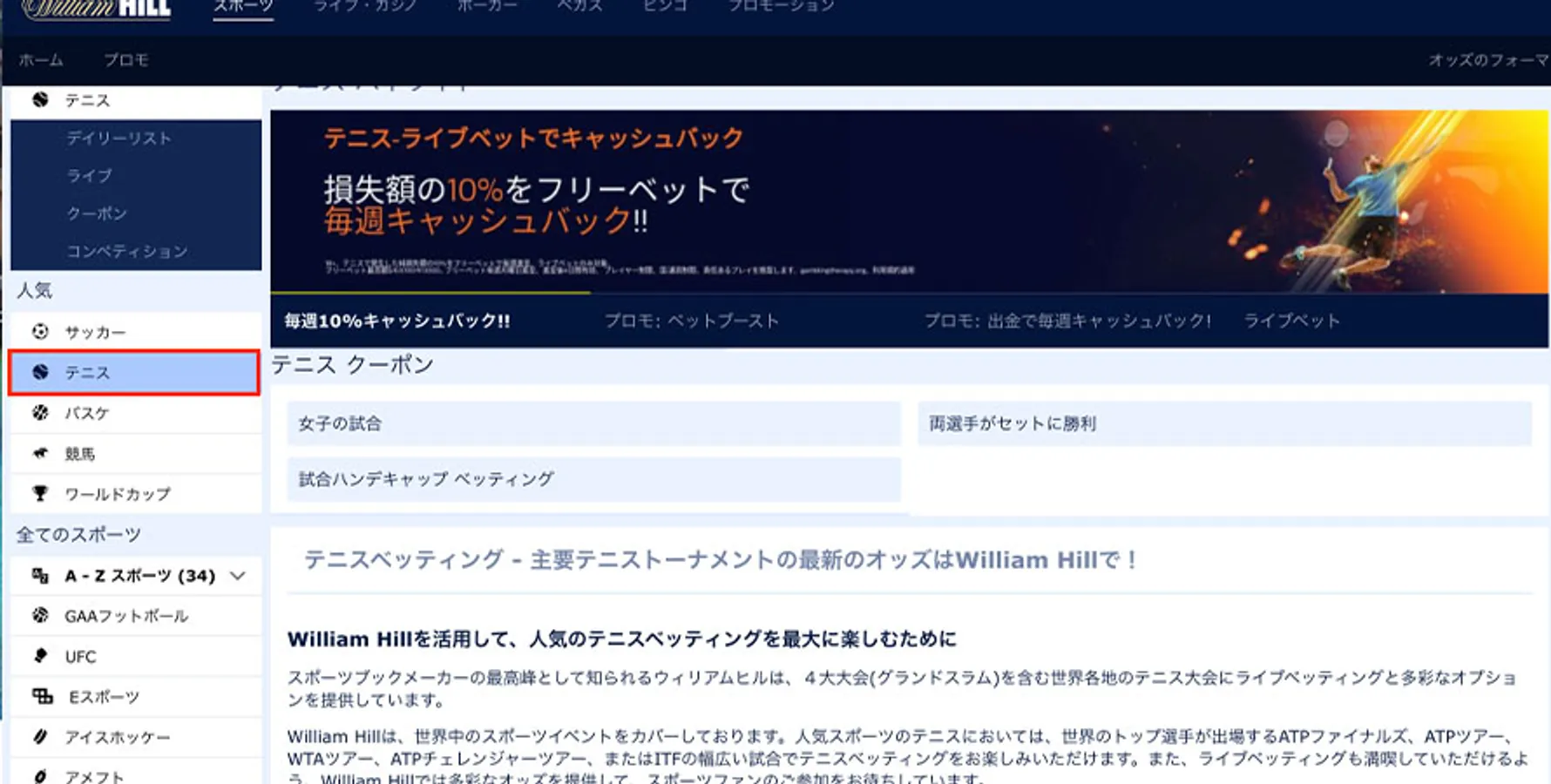Click the A - Z スポーツ (34) label
Screen dimensions: 1551x784
(x=139, y=576)
